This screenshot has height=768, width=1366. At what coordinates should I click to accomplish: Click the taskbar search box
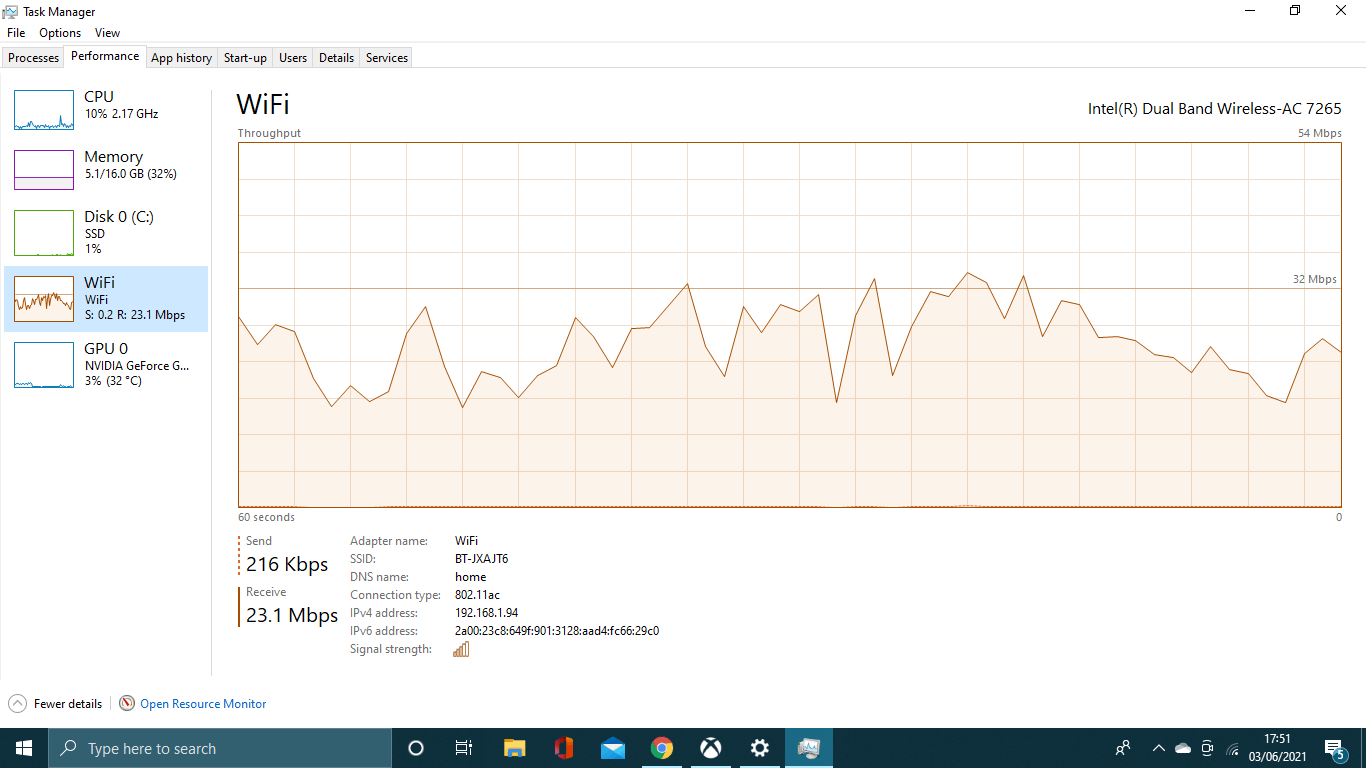(x=220, y=747)
